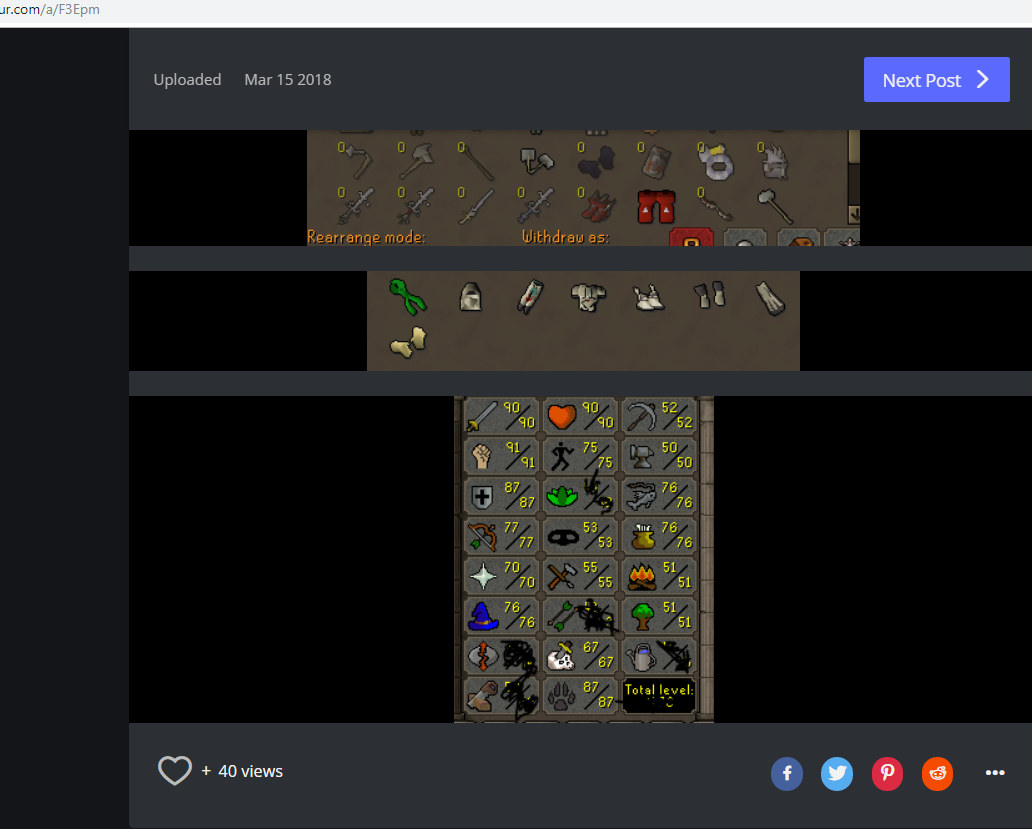Viewport: 1032px width, 829px height.
Task: Click the 'Withdraw as:' label
Action: click(x=565, y=238)
